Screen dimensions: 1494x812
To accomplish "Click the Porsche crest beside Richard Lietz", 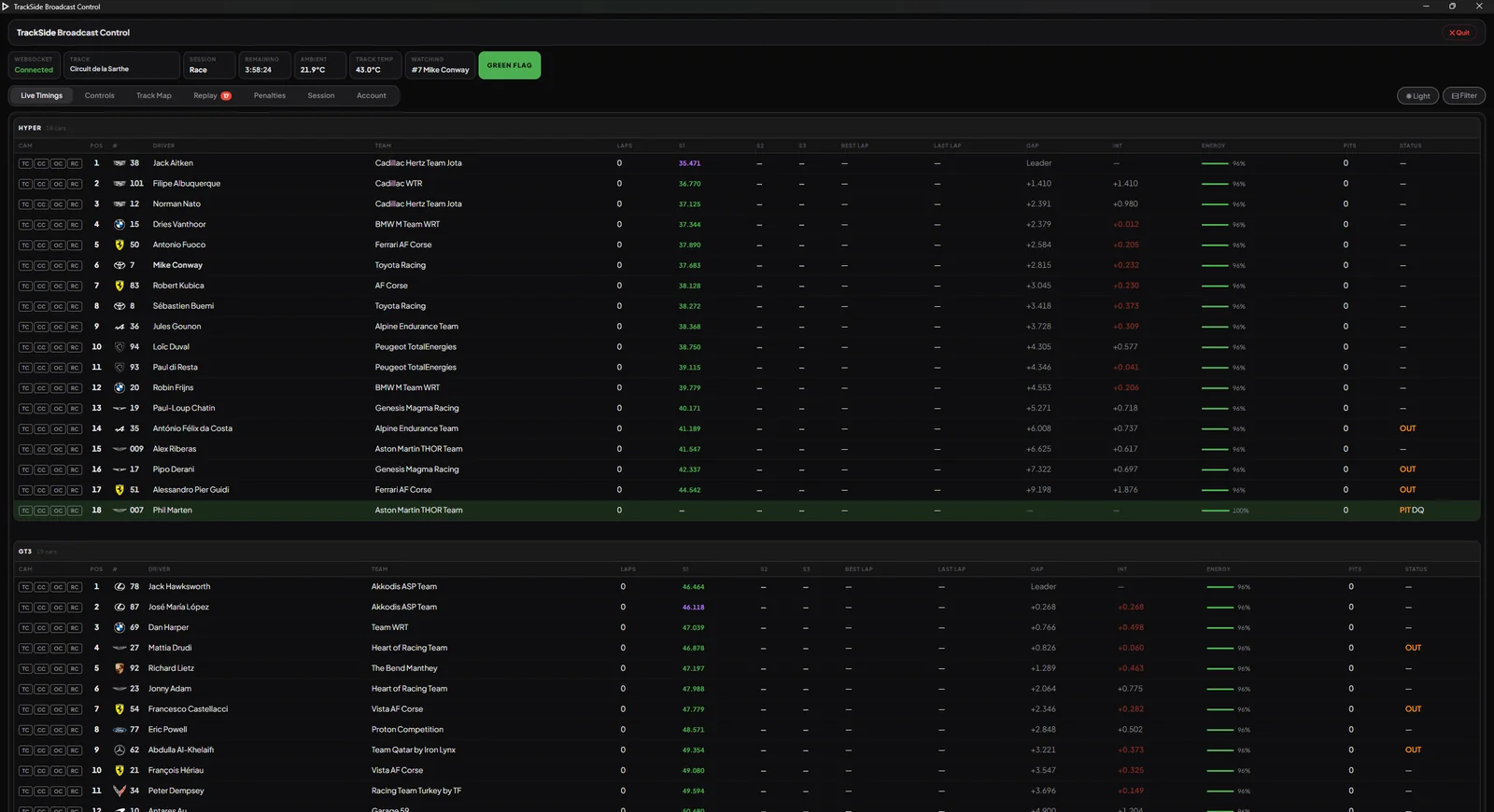I will pyautogui.click(x=120, y=668).
